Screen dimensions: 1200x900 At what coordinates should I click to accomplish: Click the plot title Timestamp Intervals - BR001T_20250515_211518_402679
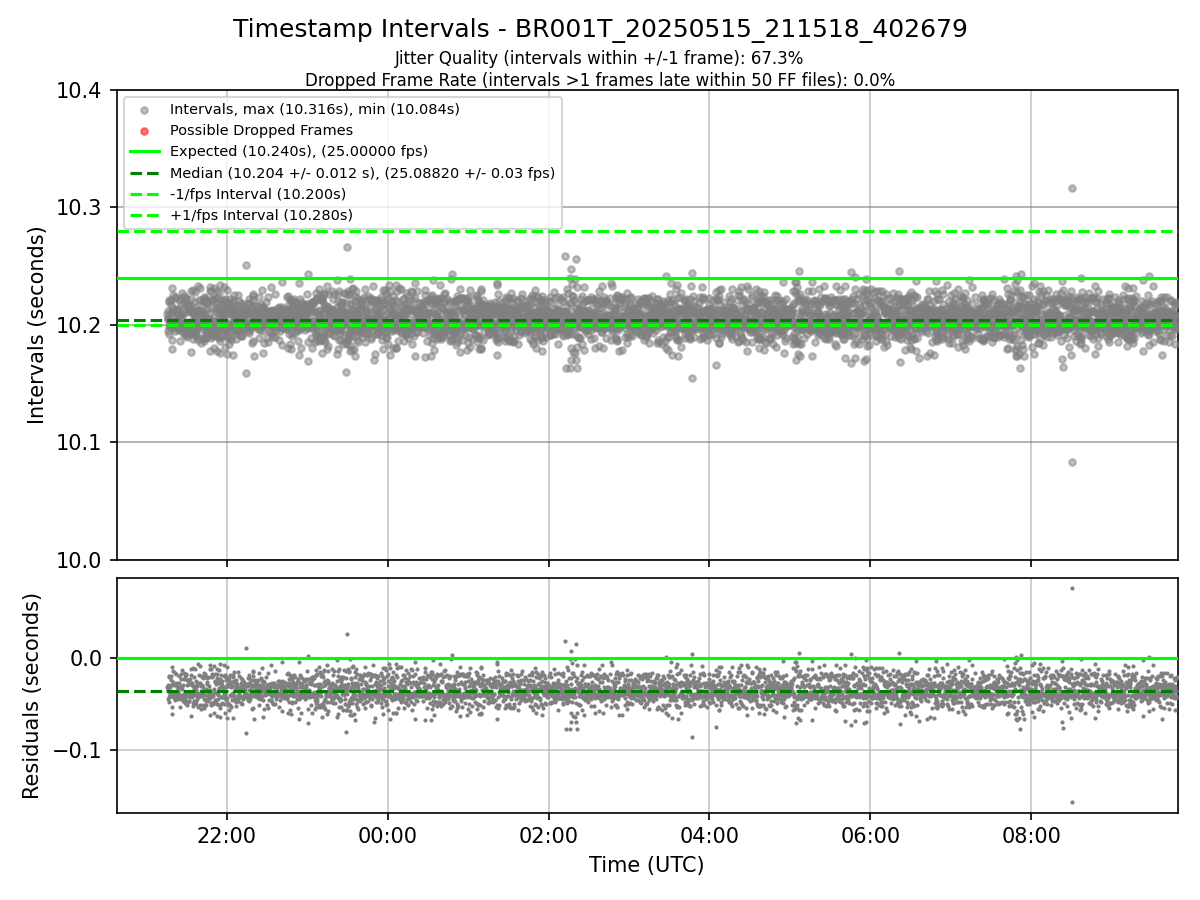[x=600, y=29]
